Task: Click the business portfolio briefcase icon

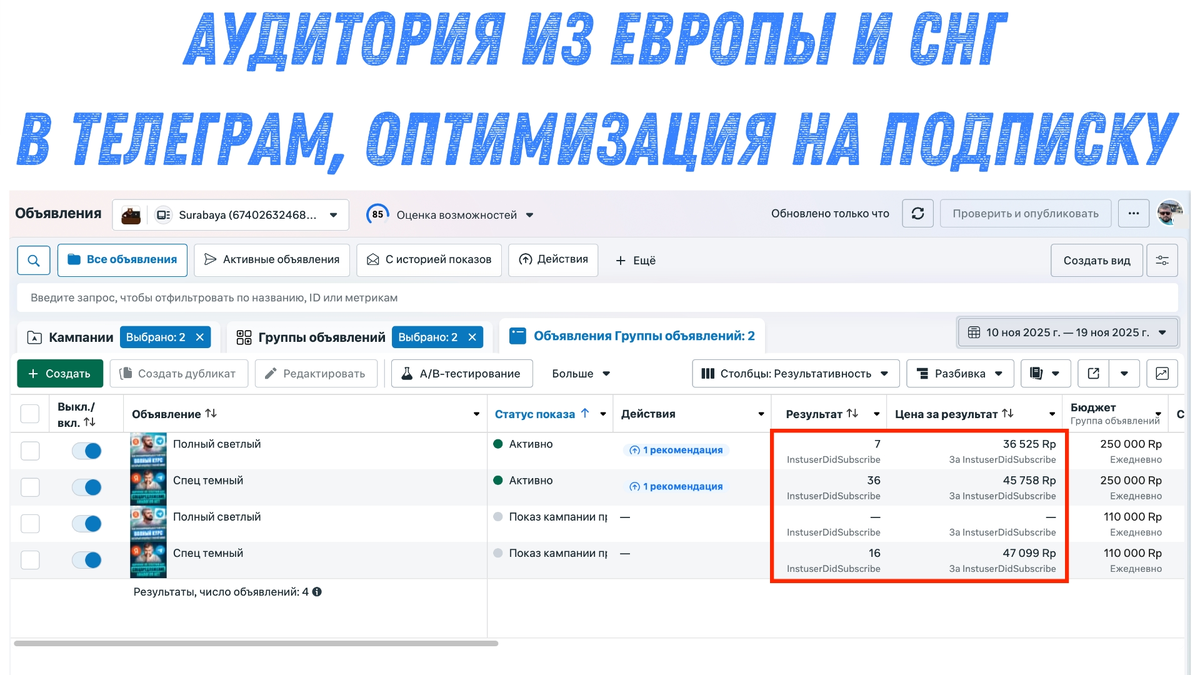Action: click(131, 215)
